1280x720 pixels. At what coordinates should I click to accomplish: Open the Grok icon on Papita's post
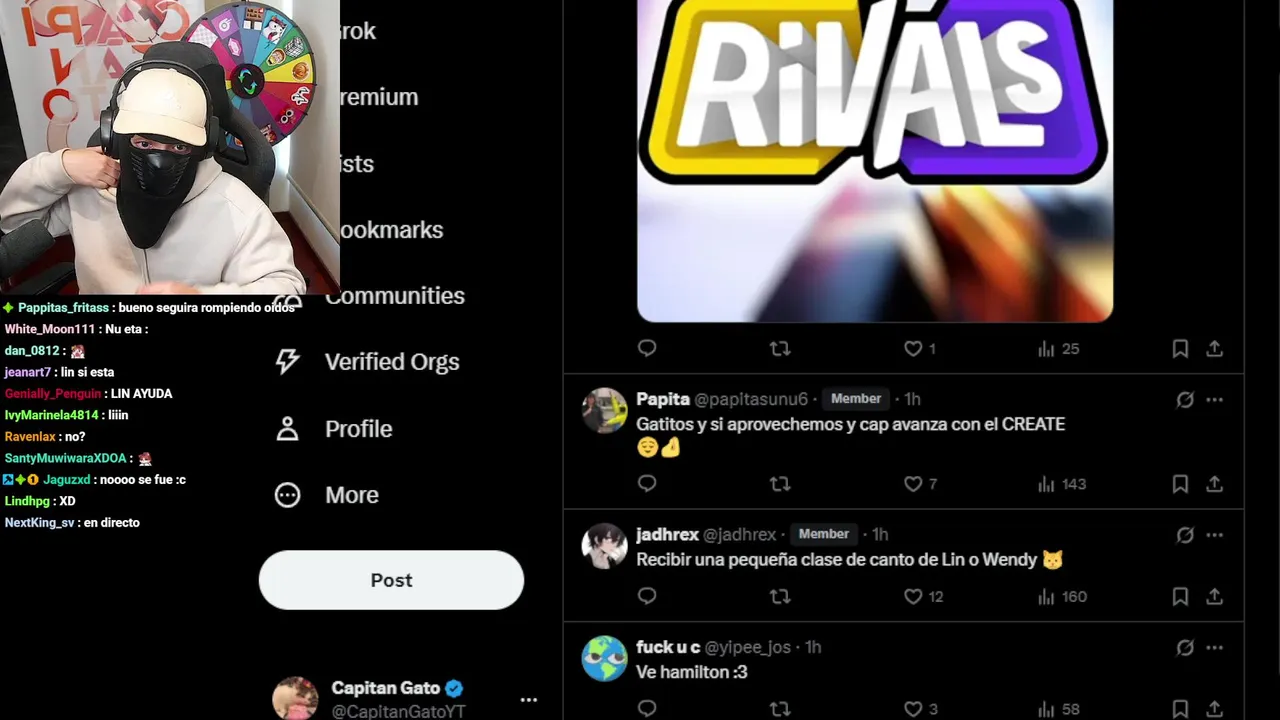[1185, 400]
